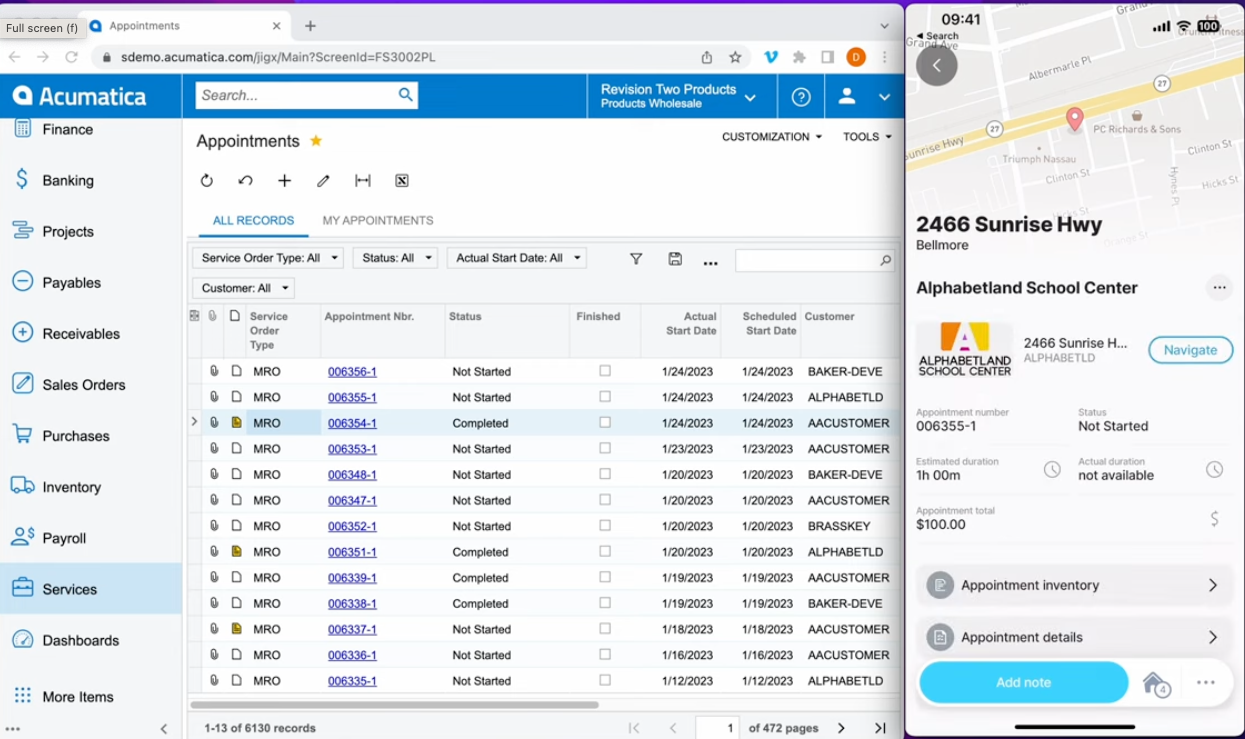Check Finished box for appointment 006355-1

[x=605, y=397]
